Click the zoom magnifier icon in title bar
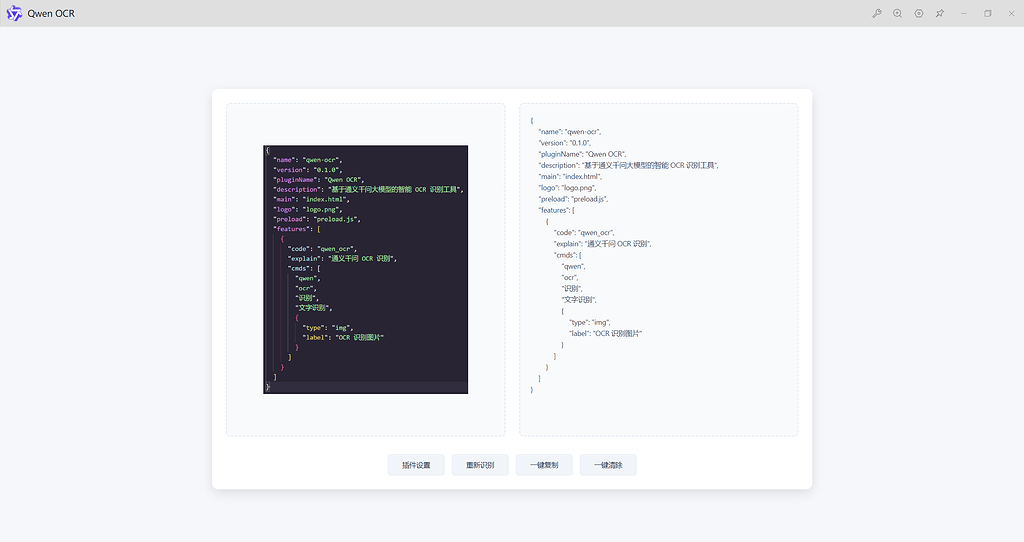The image size is (1024, 542). [x=897, y=13]
